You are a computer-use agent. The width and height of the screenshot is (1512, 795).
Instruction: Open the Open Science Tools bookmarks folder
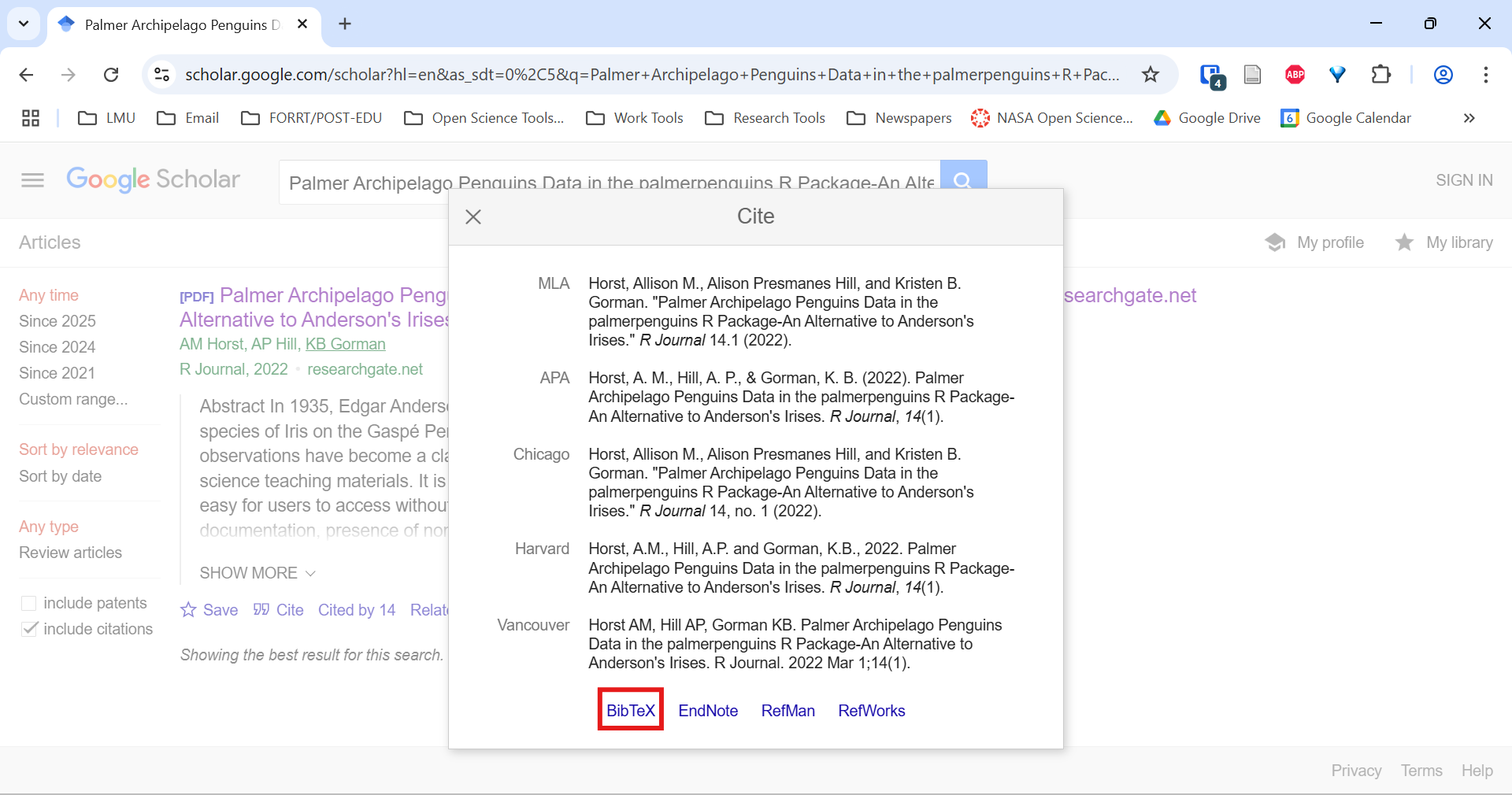pos(484,118)
